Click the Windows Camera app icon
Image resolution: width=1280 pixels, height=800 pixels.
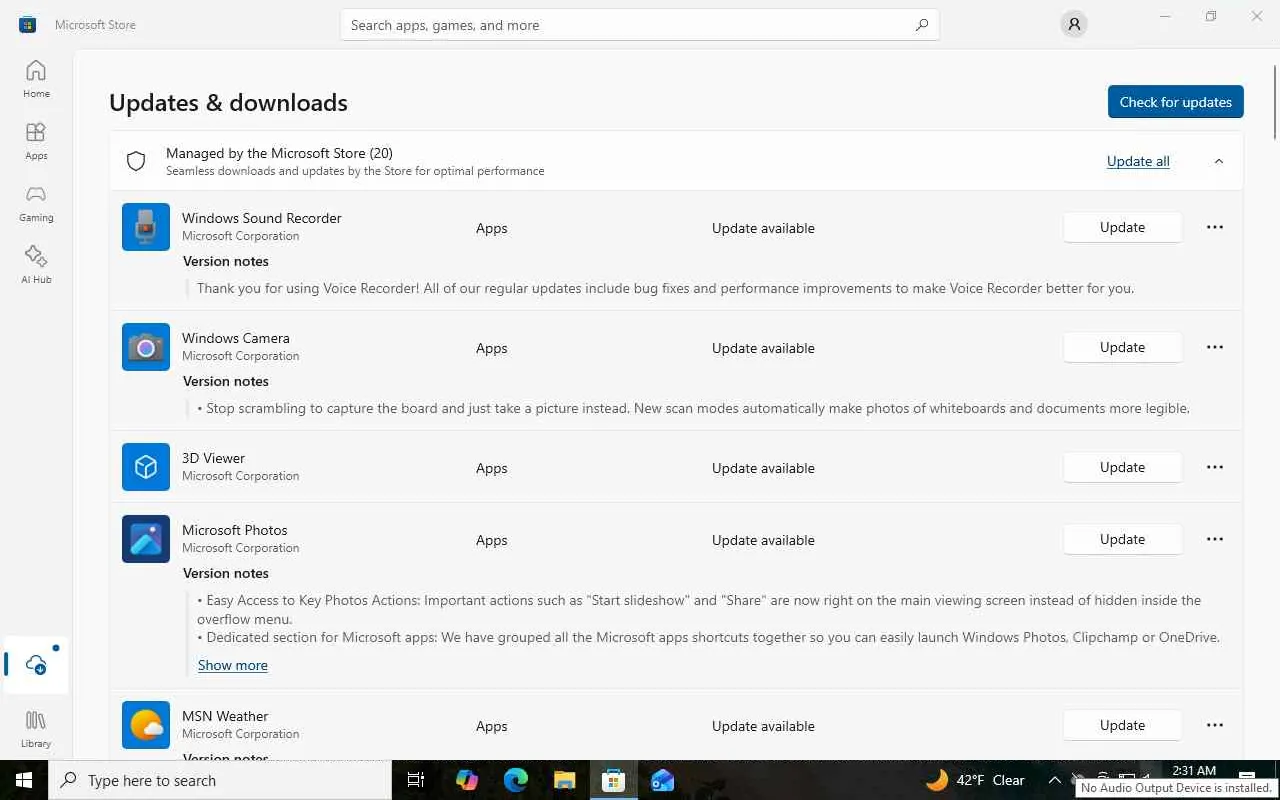(146, 347)
